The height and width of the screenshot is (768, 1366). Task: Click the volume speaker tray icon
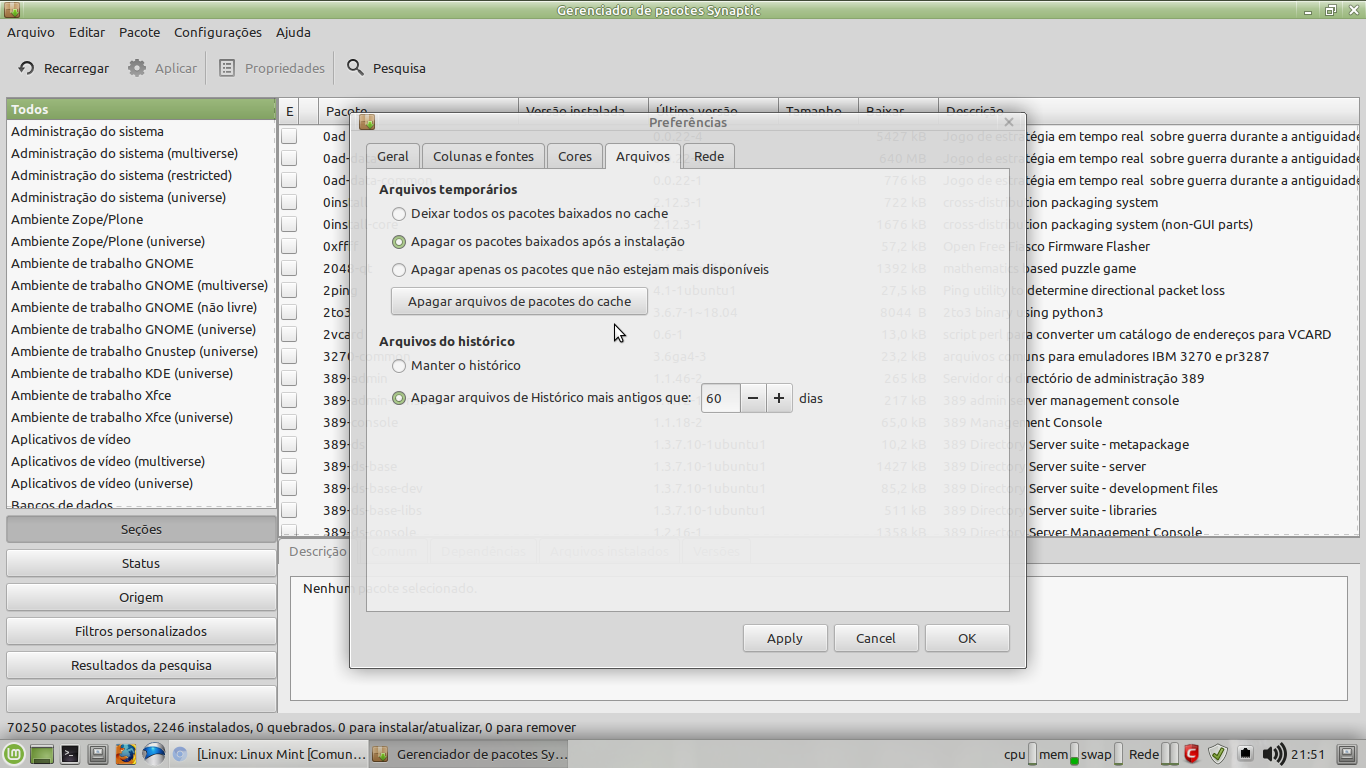click(1274, 754)
